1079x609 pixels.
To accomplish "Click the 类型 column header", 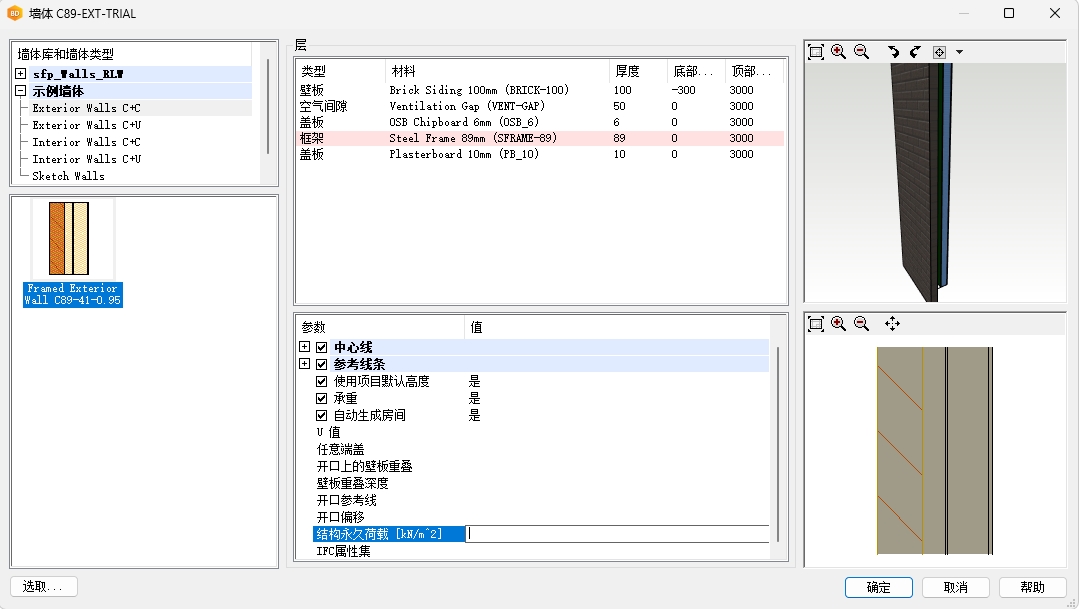I will coord(341,71).
